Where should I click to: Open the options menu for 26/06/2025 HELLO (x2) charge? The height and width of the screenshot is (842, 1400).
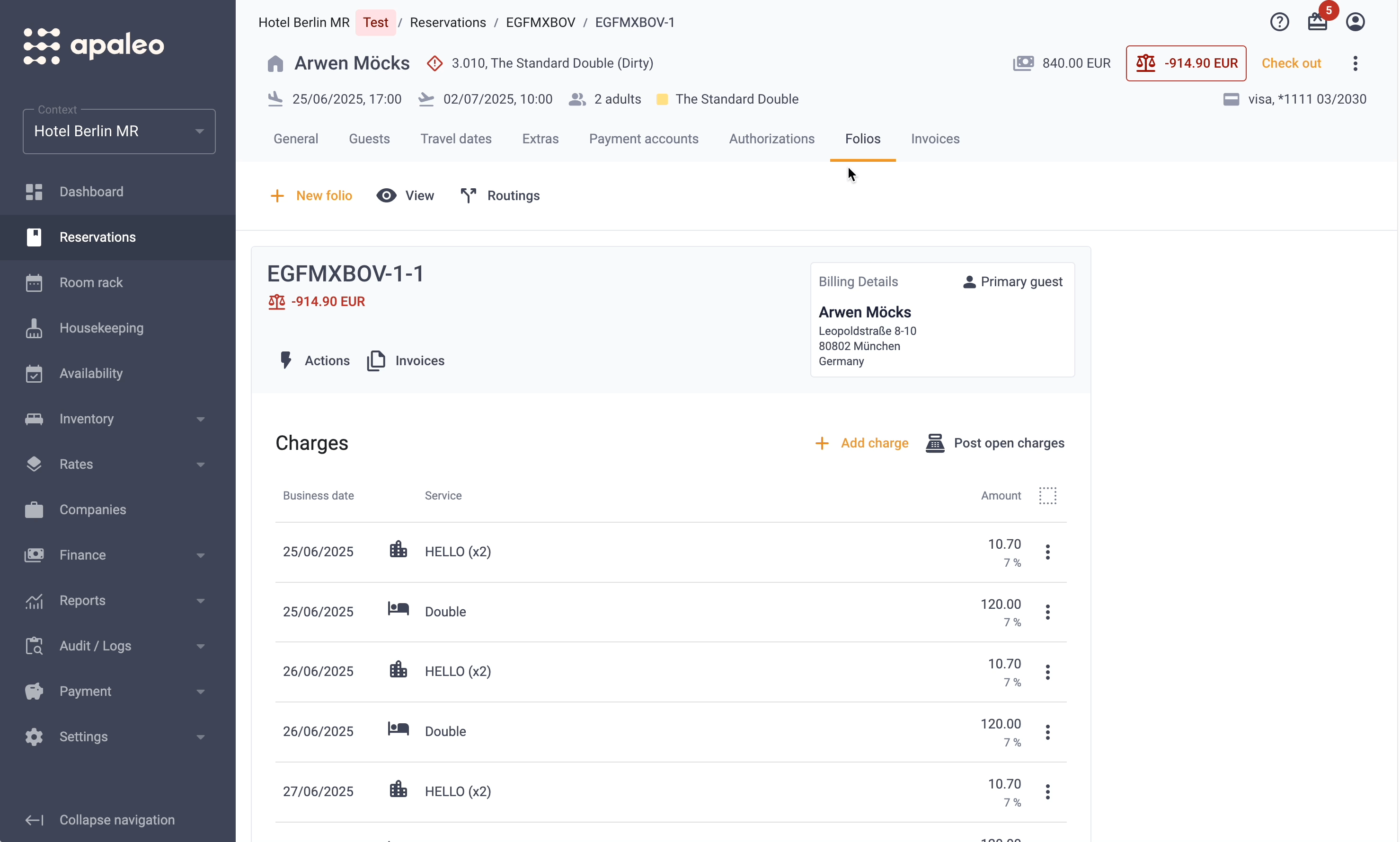click(1047, 672)
